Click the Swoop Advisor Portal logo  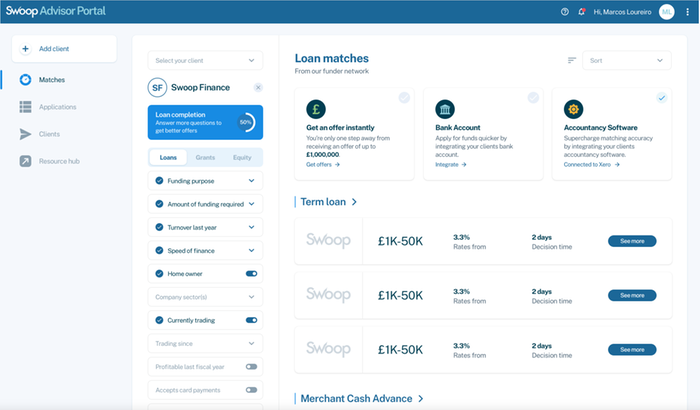(56, 11)
